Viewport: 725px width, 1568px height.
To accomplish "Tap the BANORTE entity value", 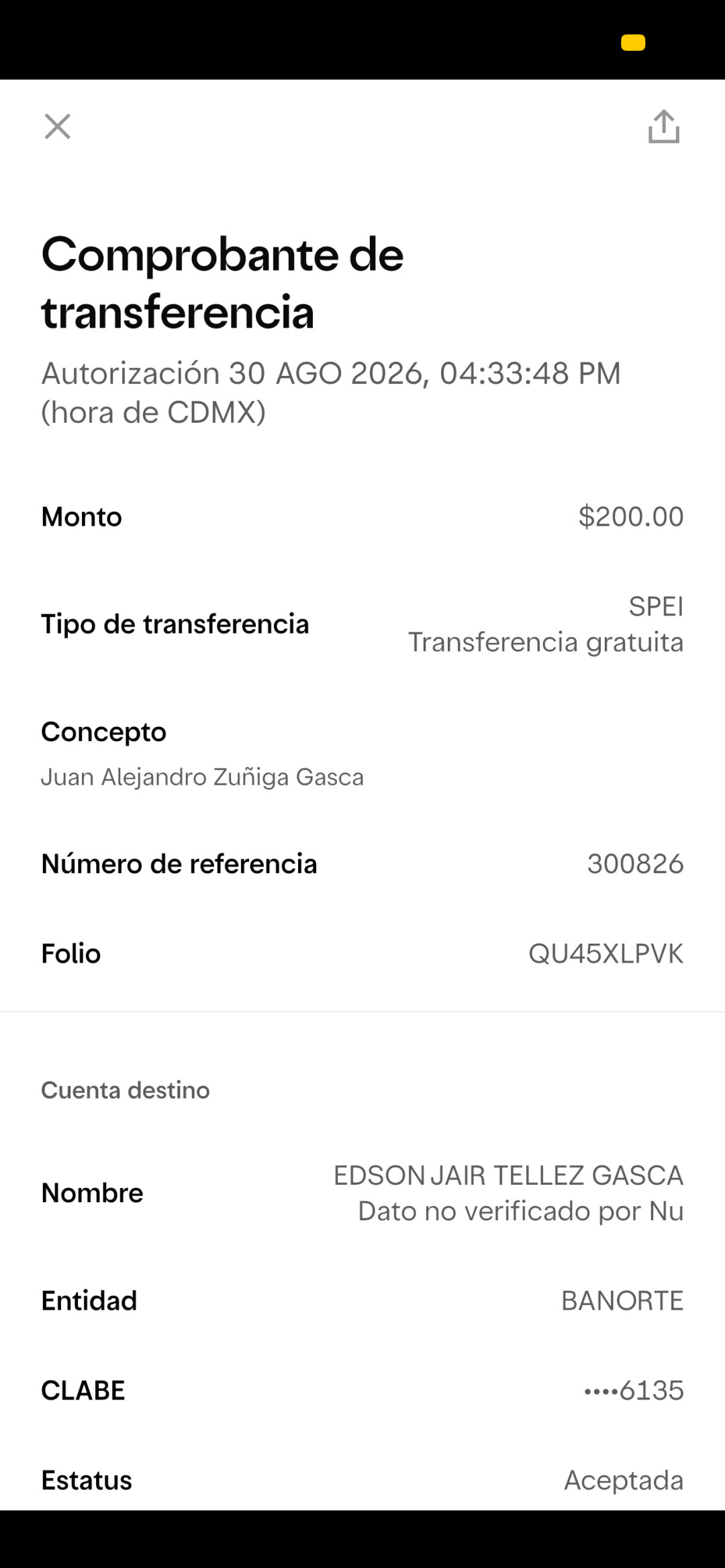I will pos(622,1301).
